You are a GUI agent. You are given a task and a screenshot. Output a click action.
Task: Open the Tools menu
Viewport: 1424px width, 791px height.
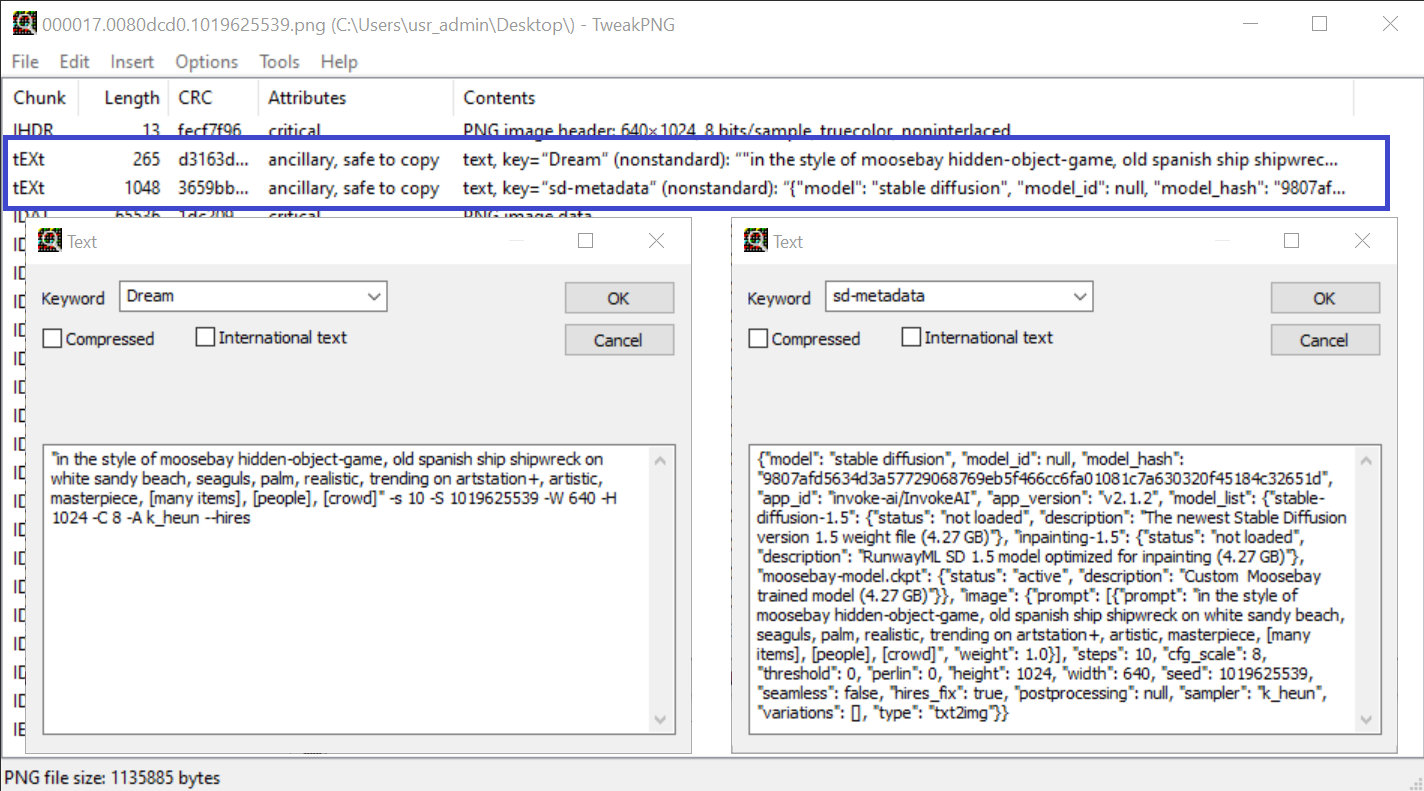coord(279,62)
